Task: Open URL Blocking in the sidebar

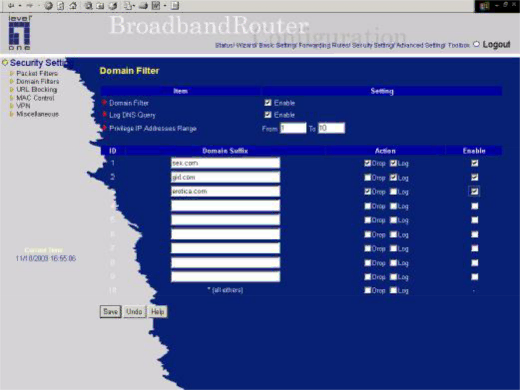Action: 37,89
